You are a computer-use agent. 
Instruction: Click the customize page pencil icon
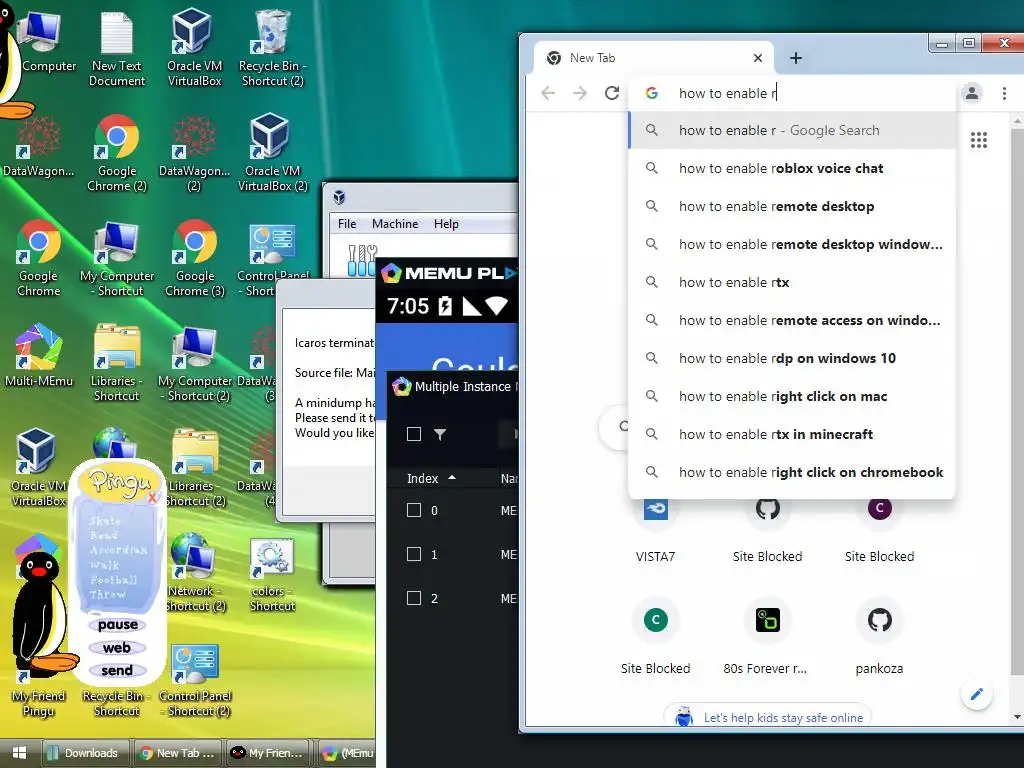point(976,694)
